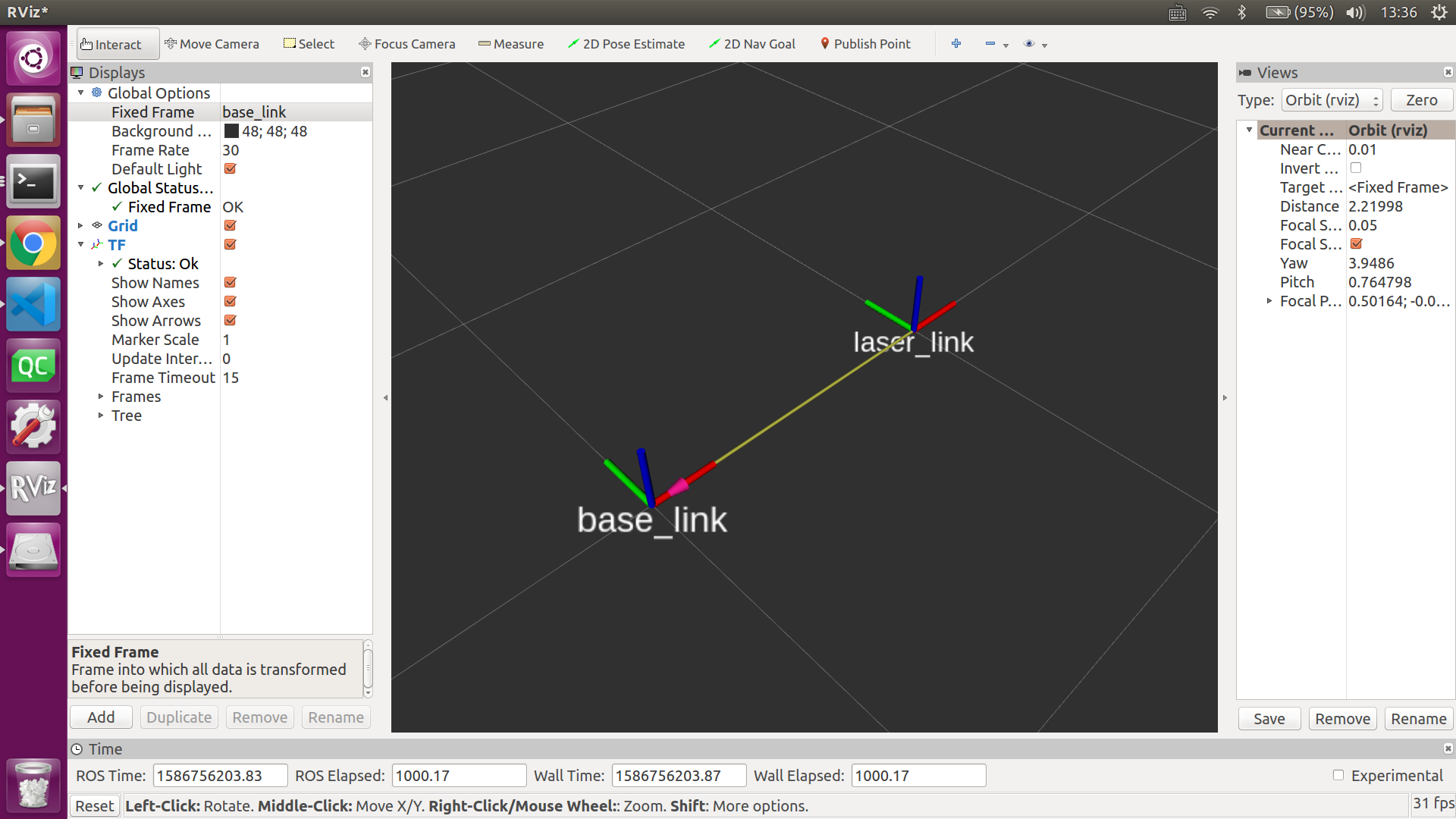Collapse the Global Options section
Screen dimensions: 1456x819
point(81,93)
